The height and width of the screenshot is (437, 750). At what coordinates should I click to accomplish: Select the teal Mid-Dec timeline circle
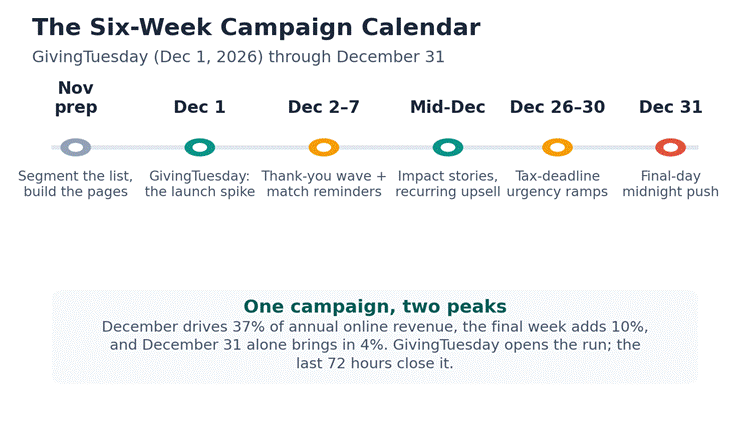pos(448,147)
